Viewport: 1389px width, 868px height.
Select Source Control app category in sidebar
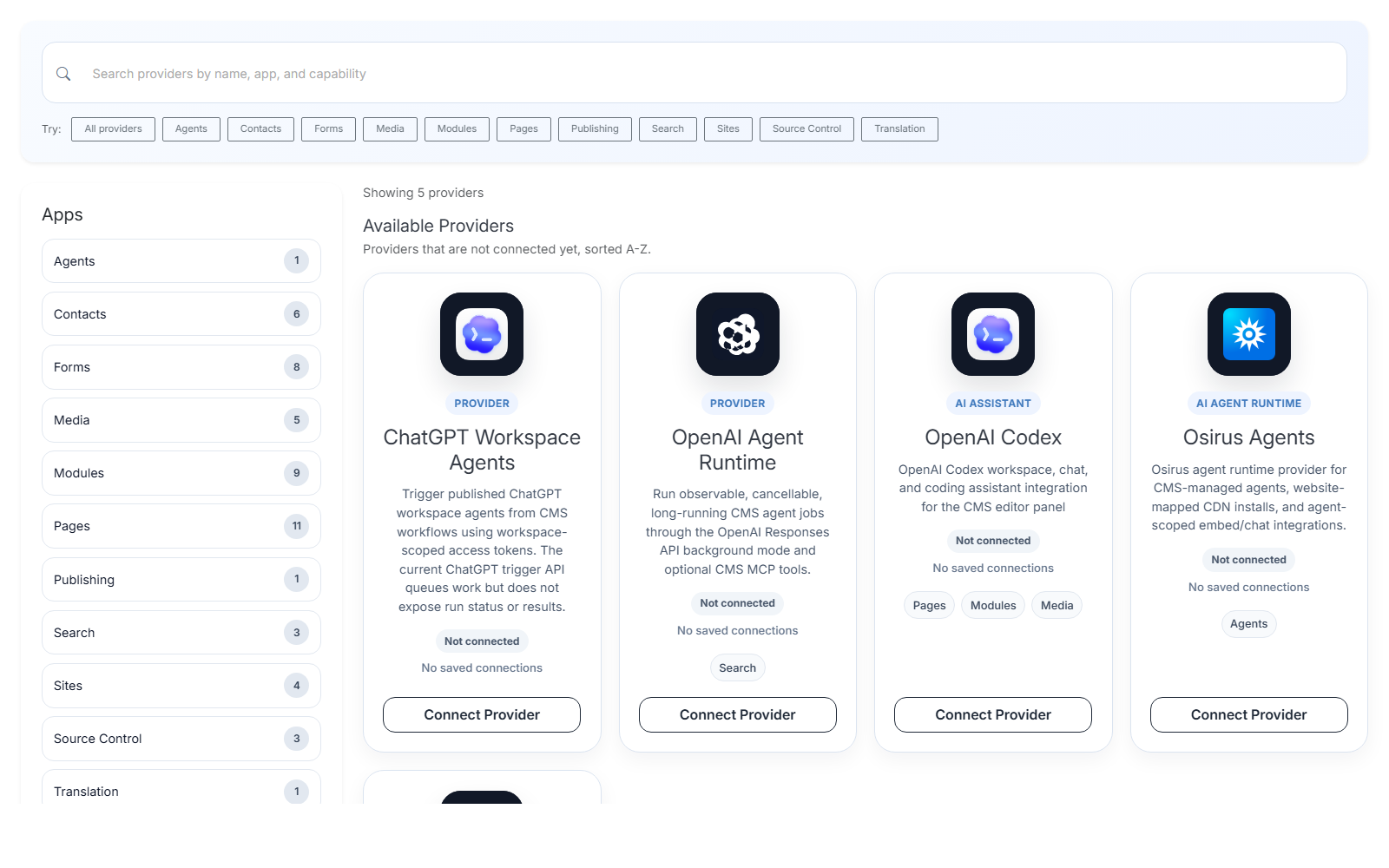tap(181, 739)
